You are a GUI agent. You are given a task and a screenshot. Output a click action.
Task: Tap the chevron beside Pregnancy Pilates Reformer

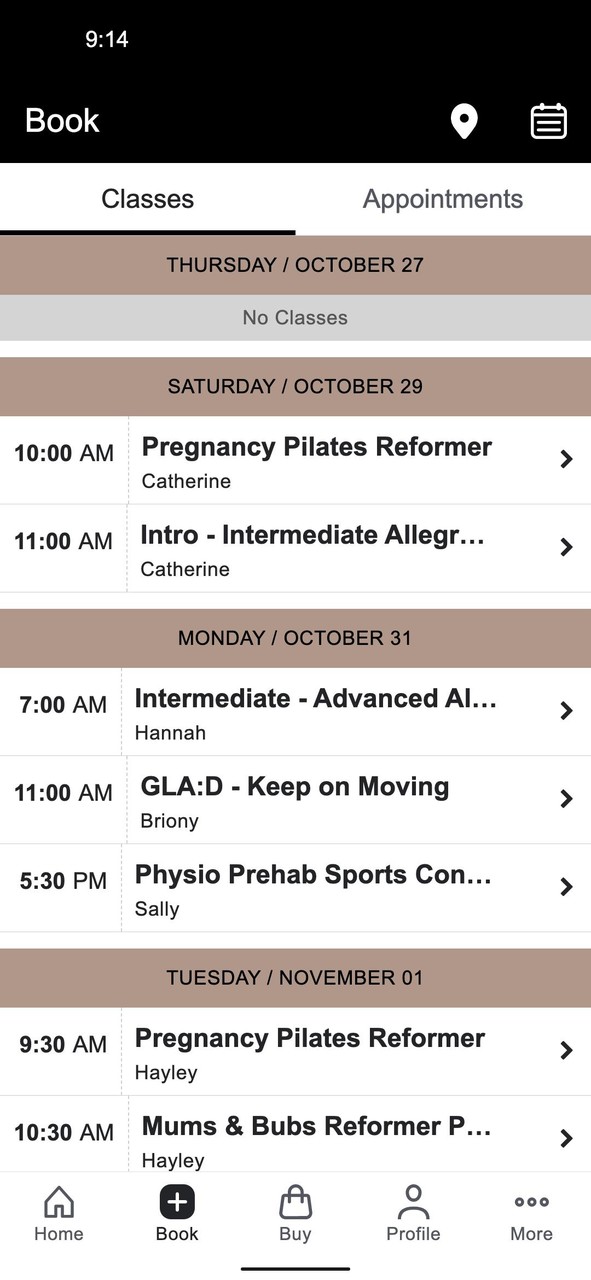click(566, 459)
